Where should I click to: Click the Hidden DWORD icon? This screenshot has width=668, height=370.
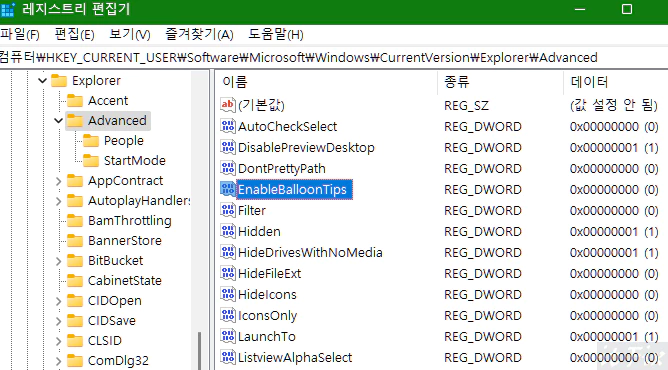(228, 231)
